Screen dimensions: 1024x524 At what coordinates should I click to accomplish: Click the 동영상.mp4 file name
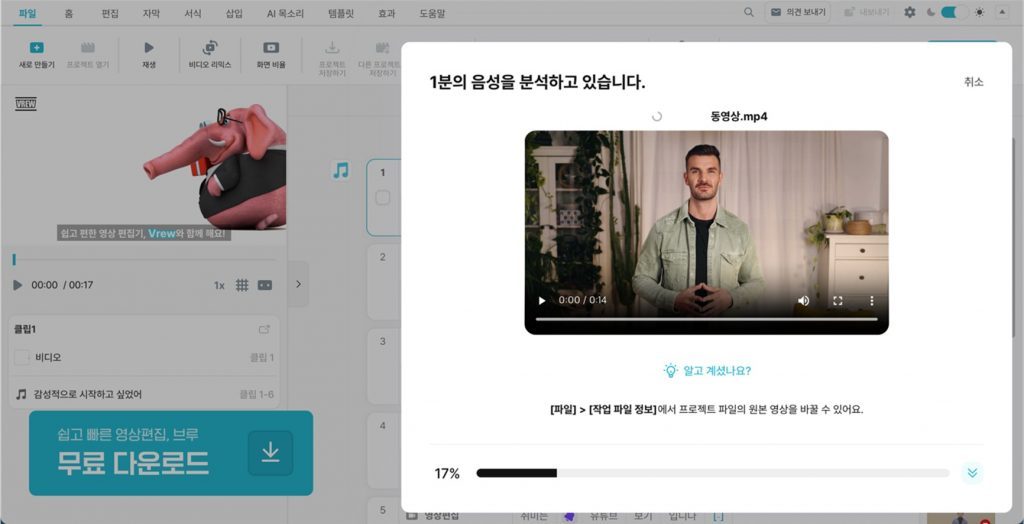(x=739, y=116)
